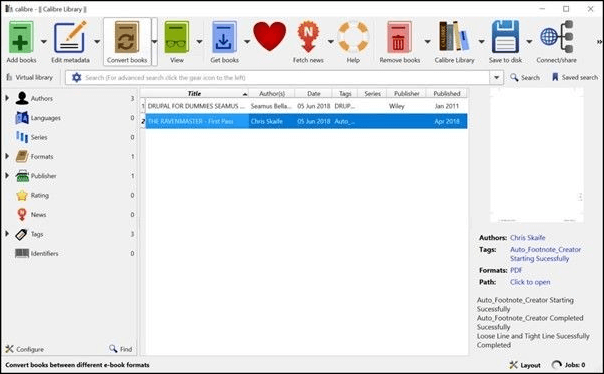Screen dimensions: 604x374
Task: Sort by the Date column header
Action: pos(314,93)
